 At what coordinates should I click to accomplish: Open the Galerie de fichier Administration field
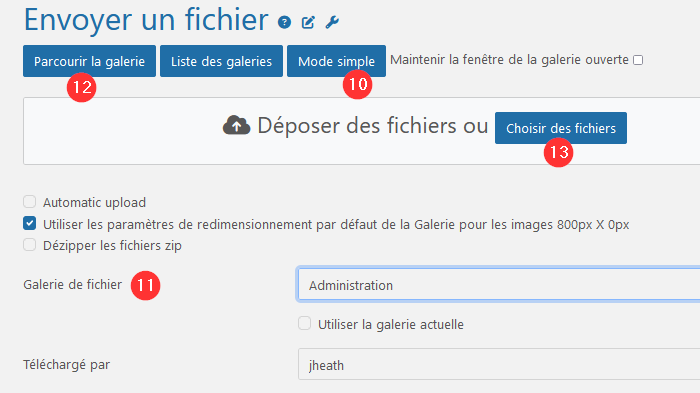pos(499,284)
